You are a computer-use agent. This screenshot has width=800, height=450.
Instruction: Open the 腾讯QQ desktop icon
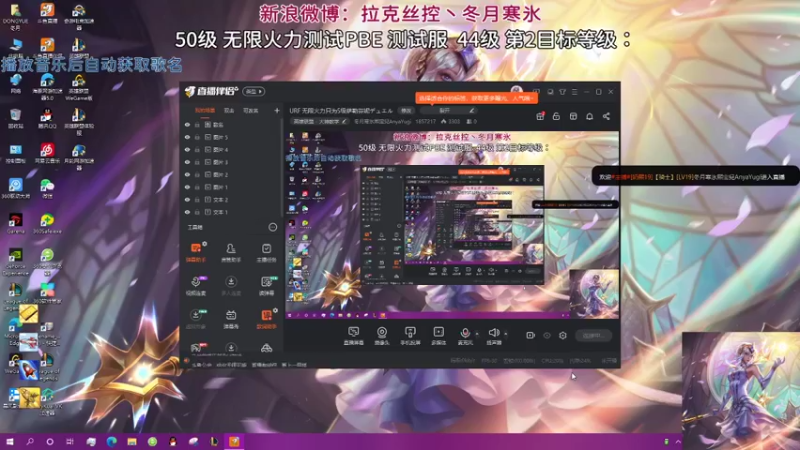coord(47,119)
